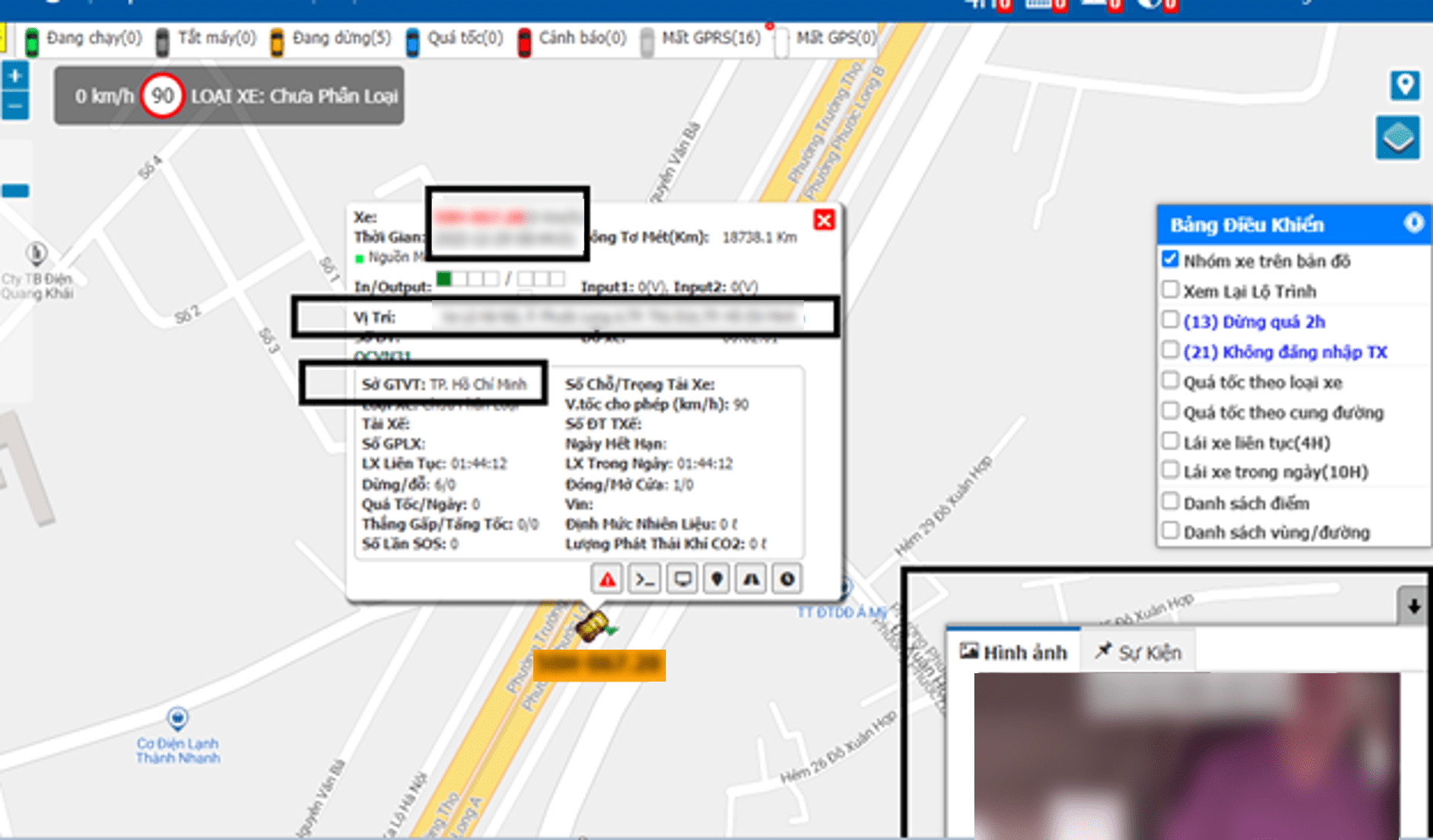This screenshot has height=840, width=1433.
Task: Open the map layers icon
Action: click(x=1398, y=138)
